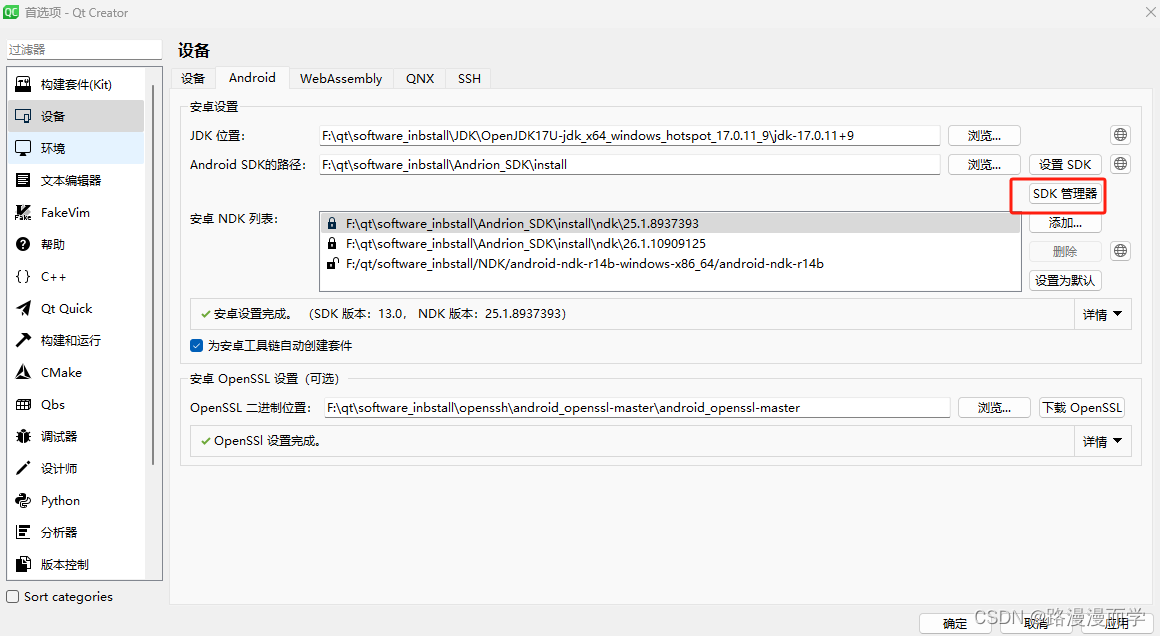Click the category list vertical scrollbar
Image resolution: width=1160 pixels, height=636 pixels.
click(153, 275)
